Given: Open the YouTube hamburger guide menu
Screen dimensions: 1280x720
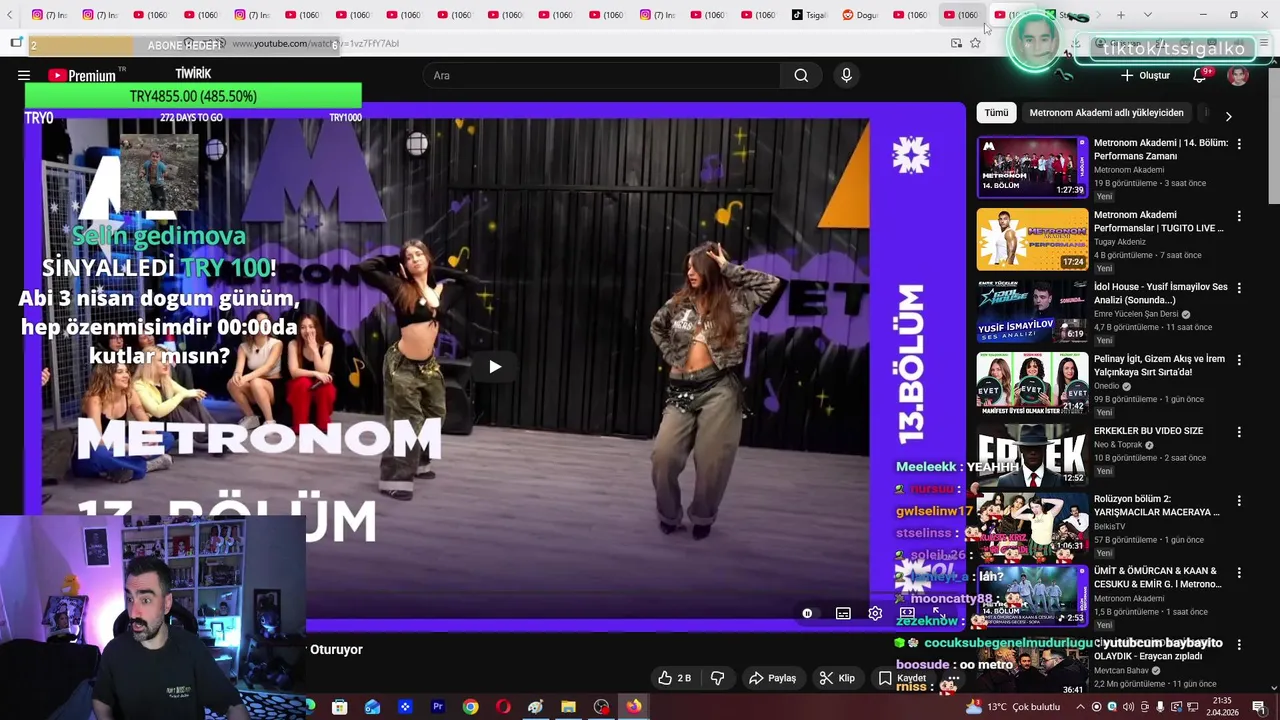Looking at the screenshot, I should pyautogui.click(x=24, y=75).
